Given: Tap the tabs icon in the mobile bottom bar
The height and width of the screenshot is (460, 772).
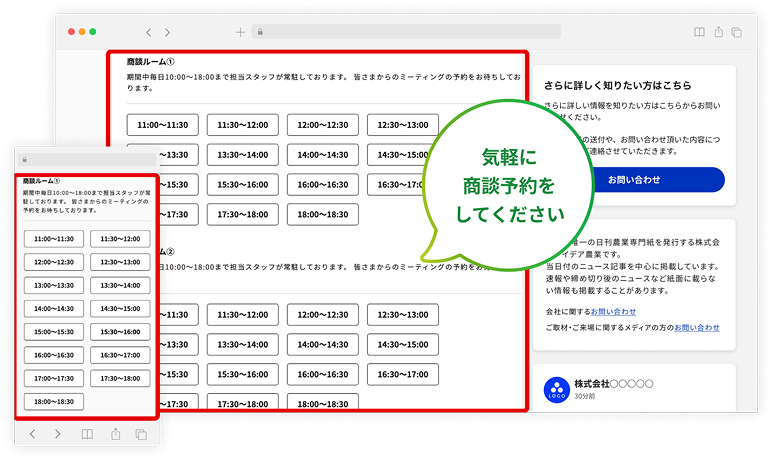Looking at the screenshot, I should pos(141,433).
